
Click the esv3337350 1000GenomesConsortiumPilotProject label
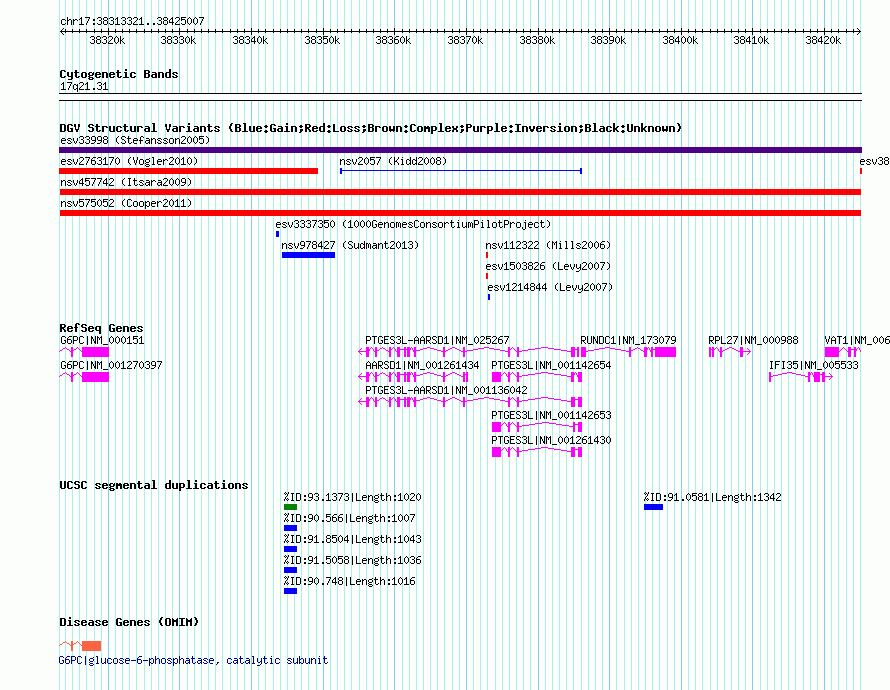tap(413, 224)
